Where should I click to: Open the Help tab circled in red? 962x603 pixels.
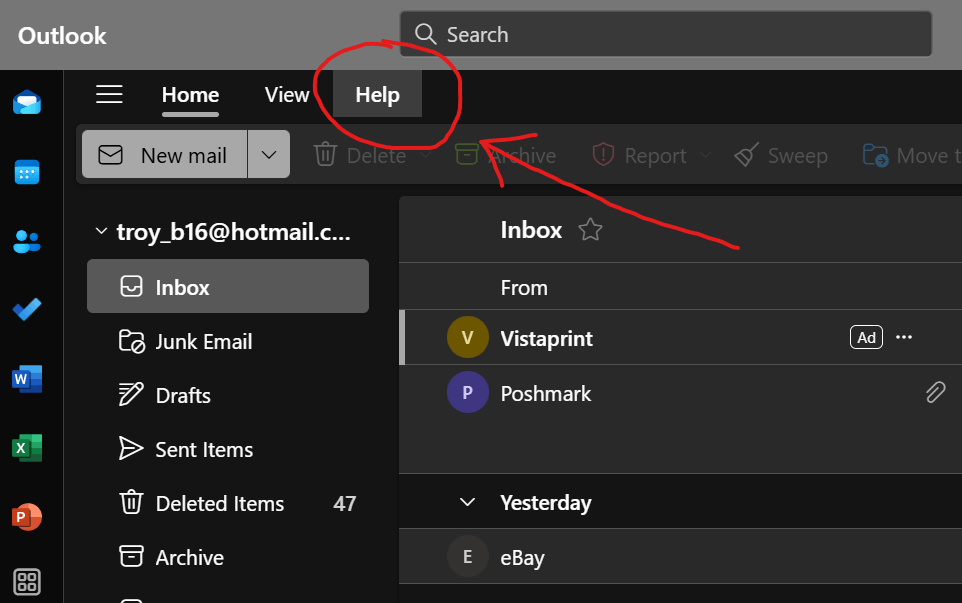pos(376,94)
